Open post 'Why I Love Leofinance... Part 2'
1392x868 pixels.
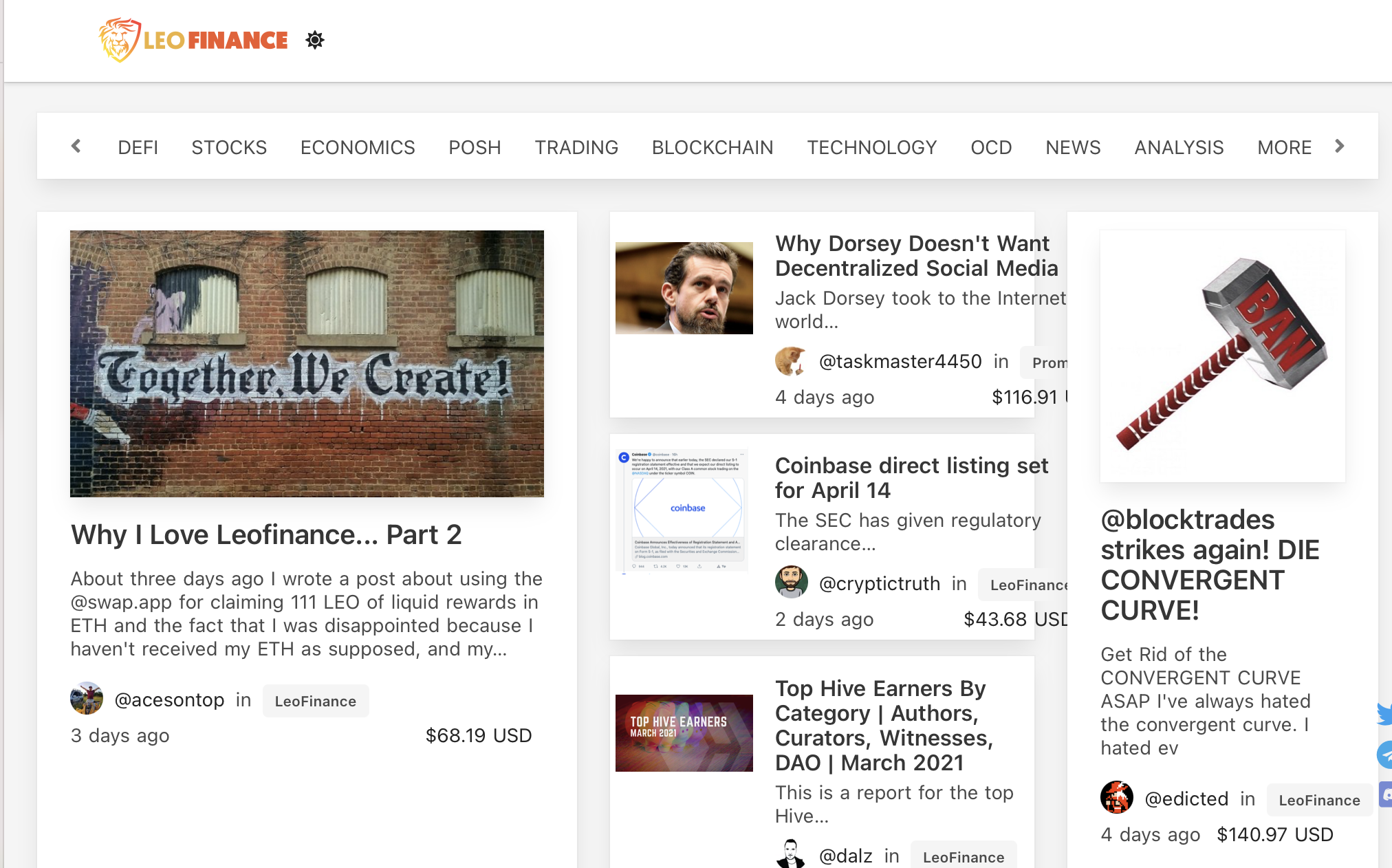(266, 534)
